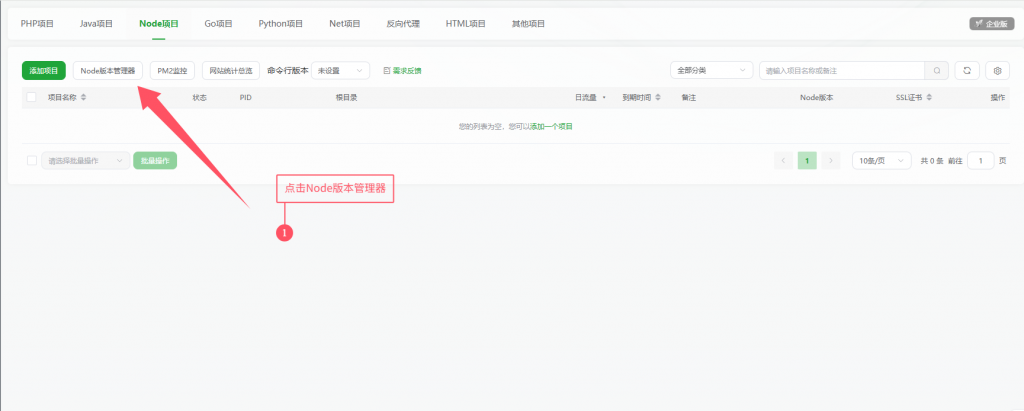Go to next page arrow
1024x411 pixels.
tap(830, 160)
